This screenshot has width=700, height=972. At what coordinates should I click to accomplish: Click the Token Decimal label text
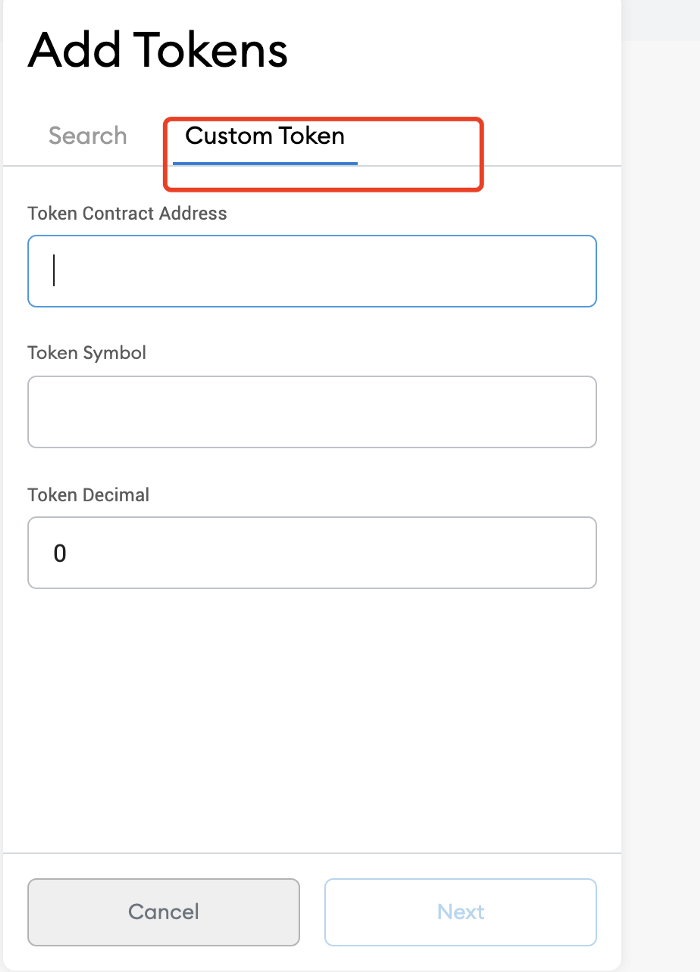pos(89,495)
